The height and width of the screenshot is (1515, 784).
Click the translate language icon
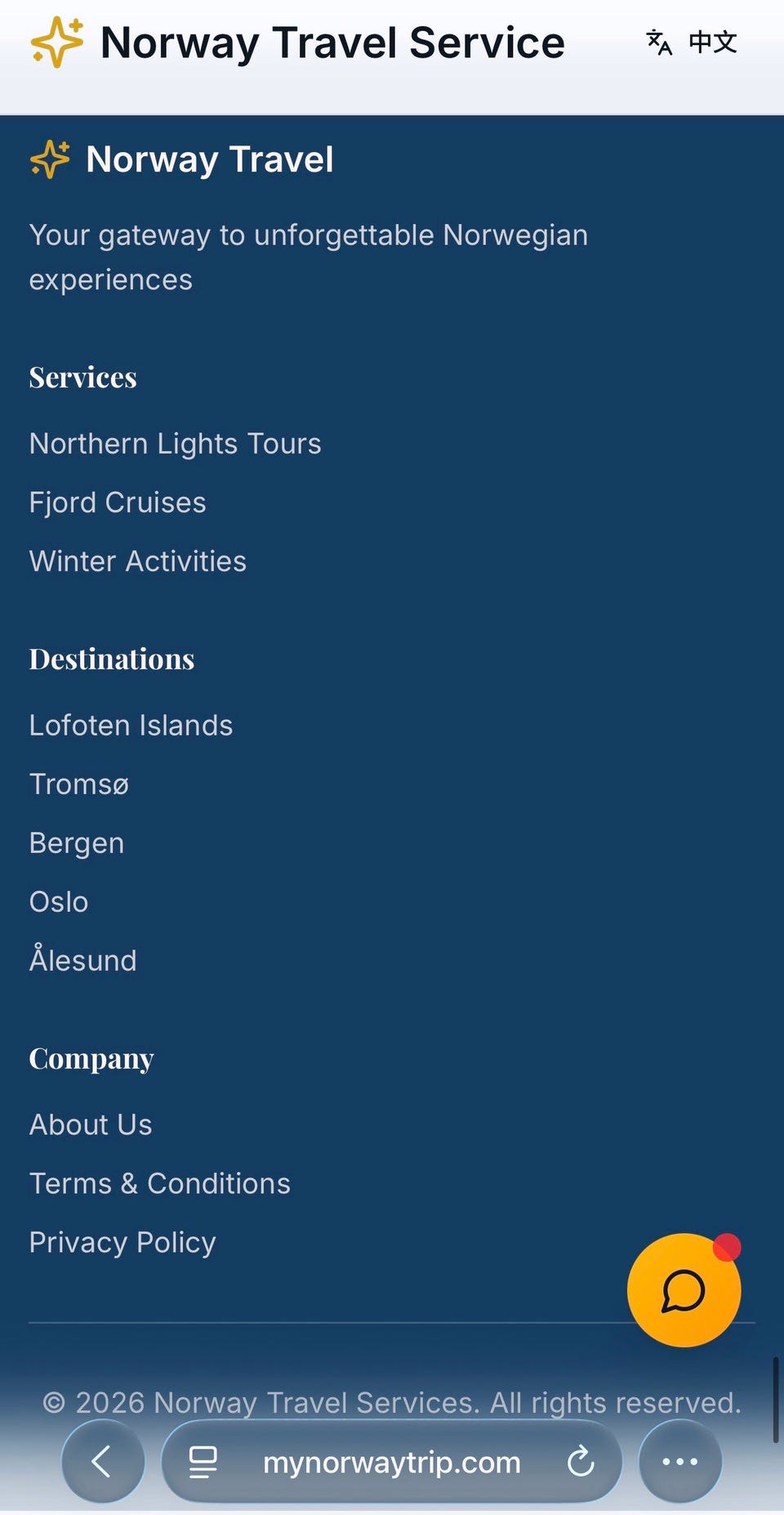[x=659, y=42]
